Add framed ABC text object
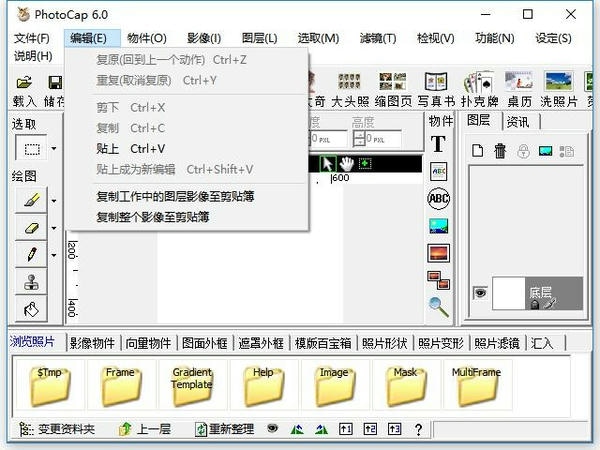 pos(439,171)
